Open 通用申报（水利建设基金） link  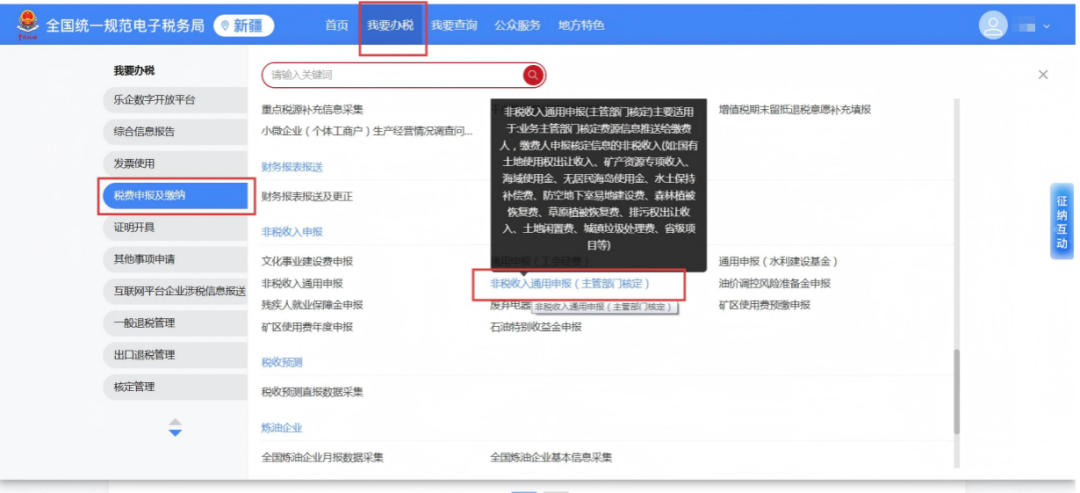[x=778, y=262]
